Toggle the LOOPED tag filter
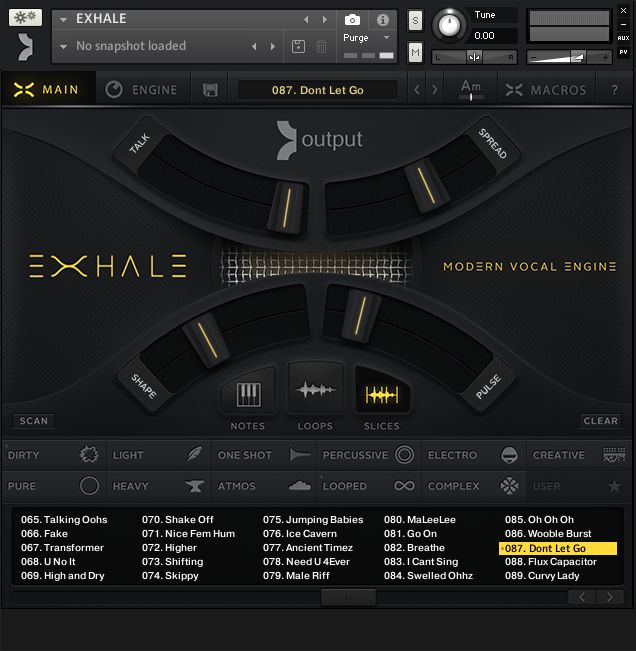Viewport: 636px width, 651px height. tap(369, 486)
